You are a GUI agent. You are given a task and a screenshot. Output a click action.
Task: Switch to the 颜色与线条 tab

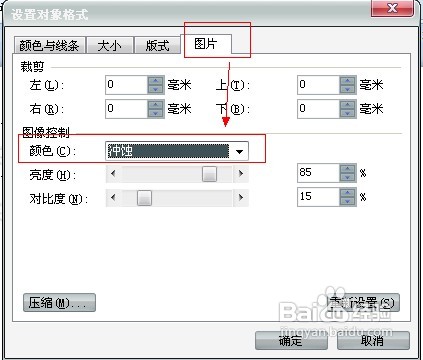click(x=49, y=45)
